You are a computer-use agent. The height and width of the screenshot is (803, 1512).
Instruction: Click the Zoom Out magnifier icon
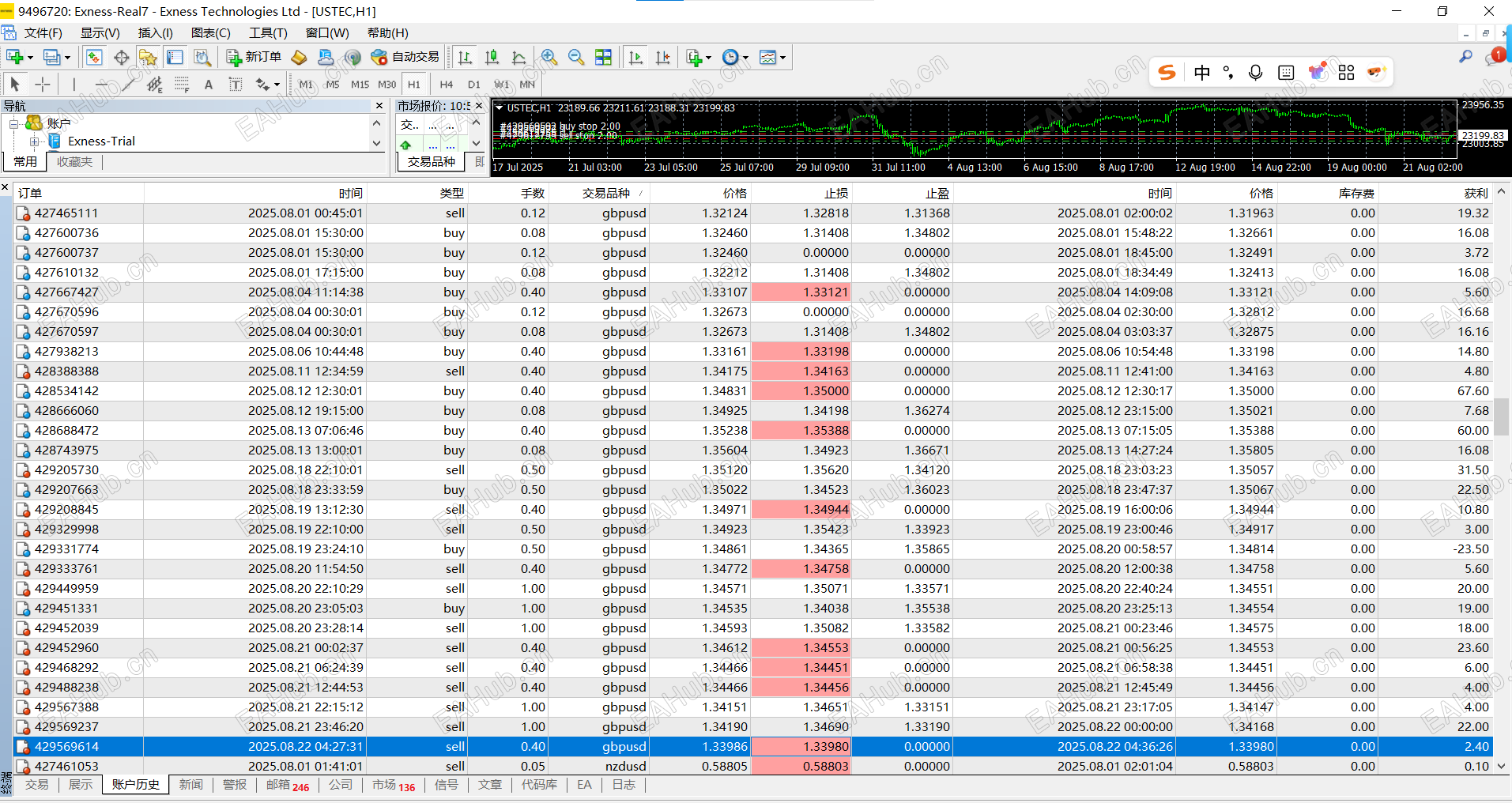click(x=576, y=57)
